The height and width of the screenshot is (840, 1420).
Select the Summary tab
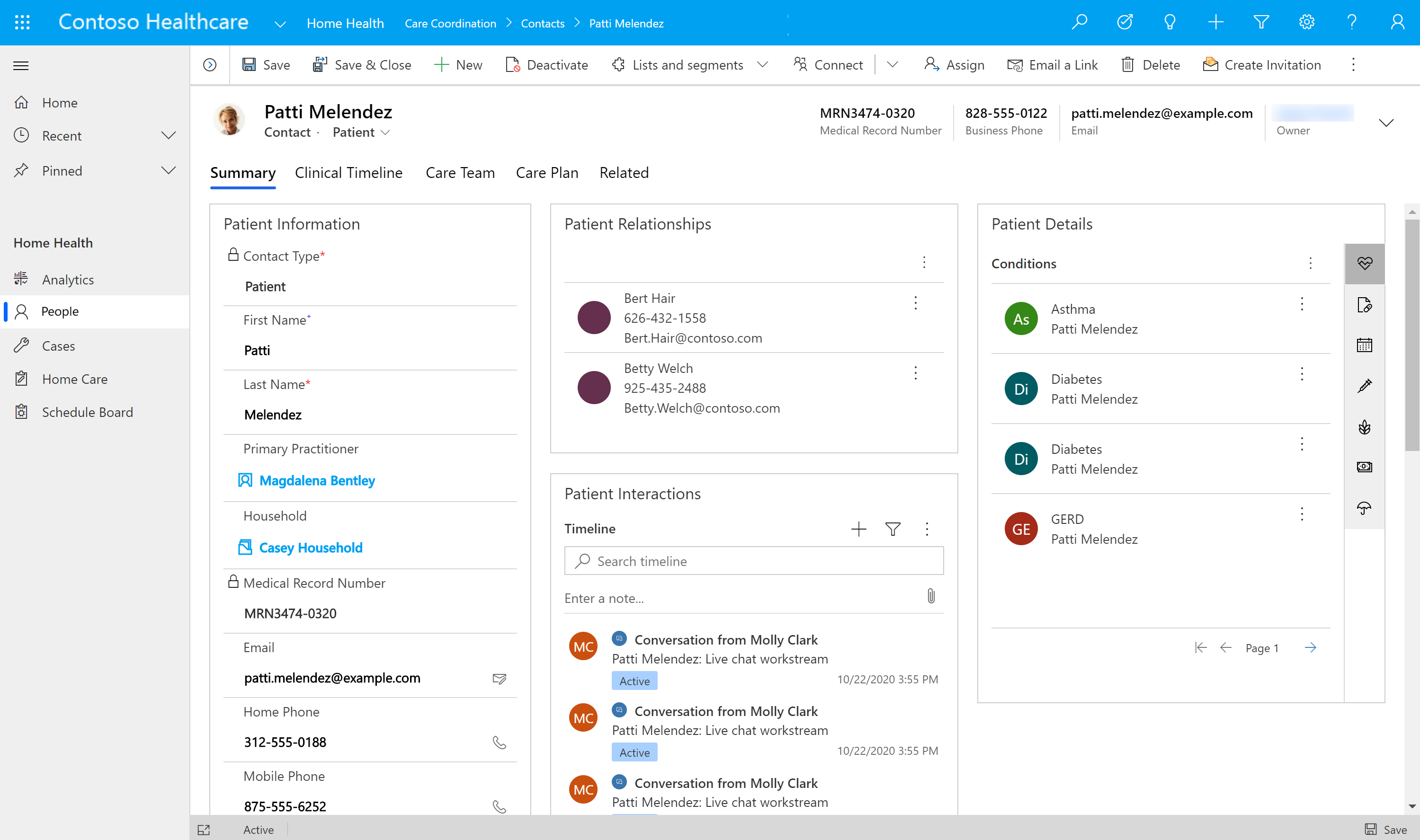pos(243,173)
